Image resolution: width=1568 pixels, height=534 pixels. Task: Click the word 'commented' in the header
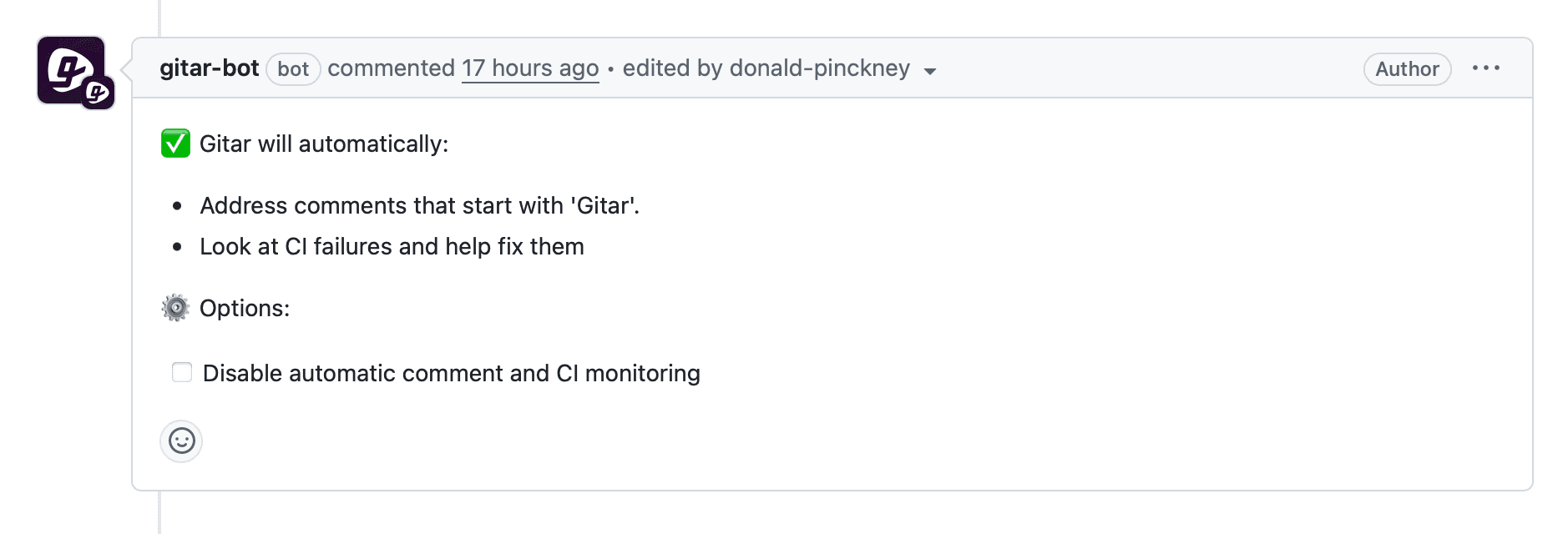coord(392,68)
